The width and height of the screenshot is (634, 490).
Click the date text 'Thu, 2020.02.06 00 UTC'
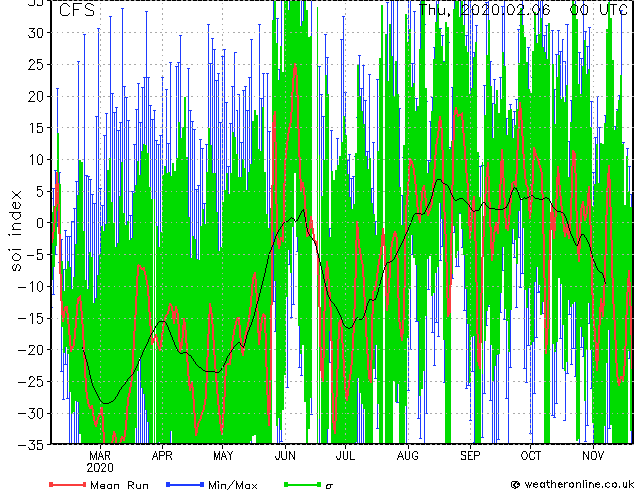tap(522, 9)
